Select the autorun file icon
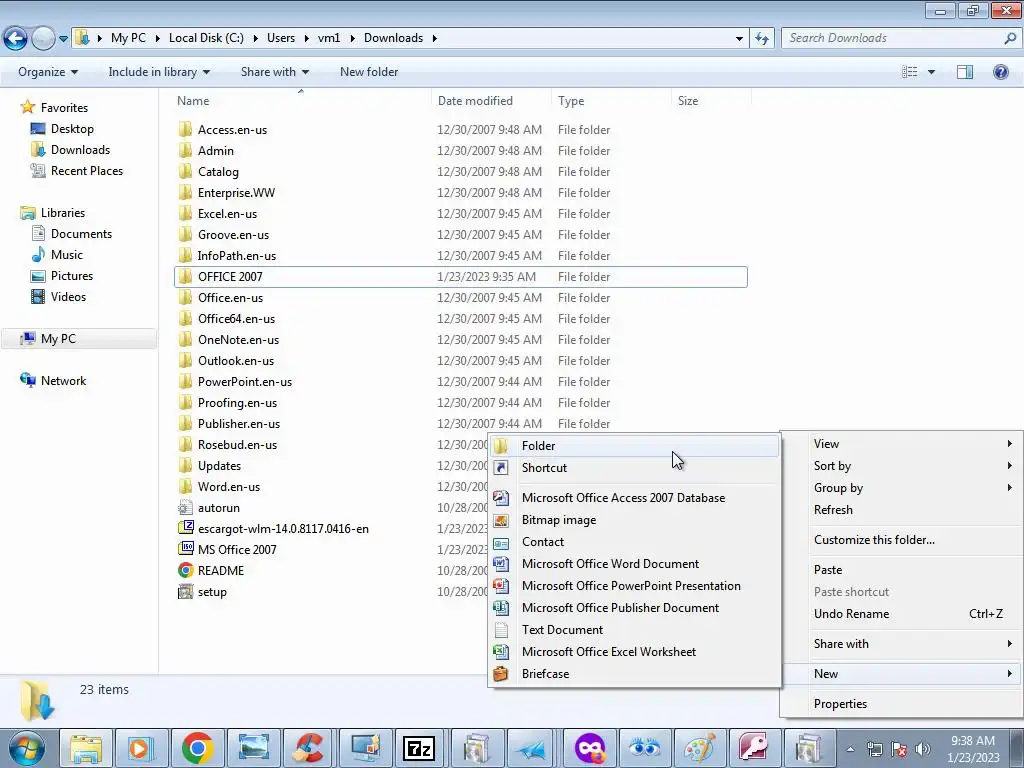The width and height of the screenshot is (1024, 768). coord(185,507)
